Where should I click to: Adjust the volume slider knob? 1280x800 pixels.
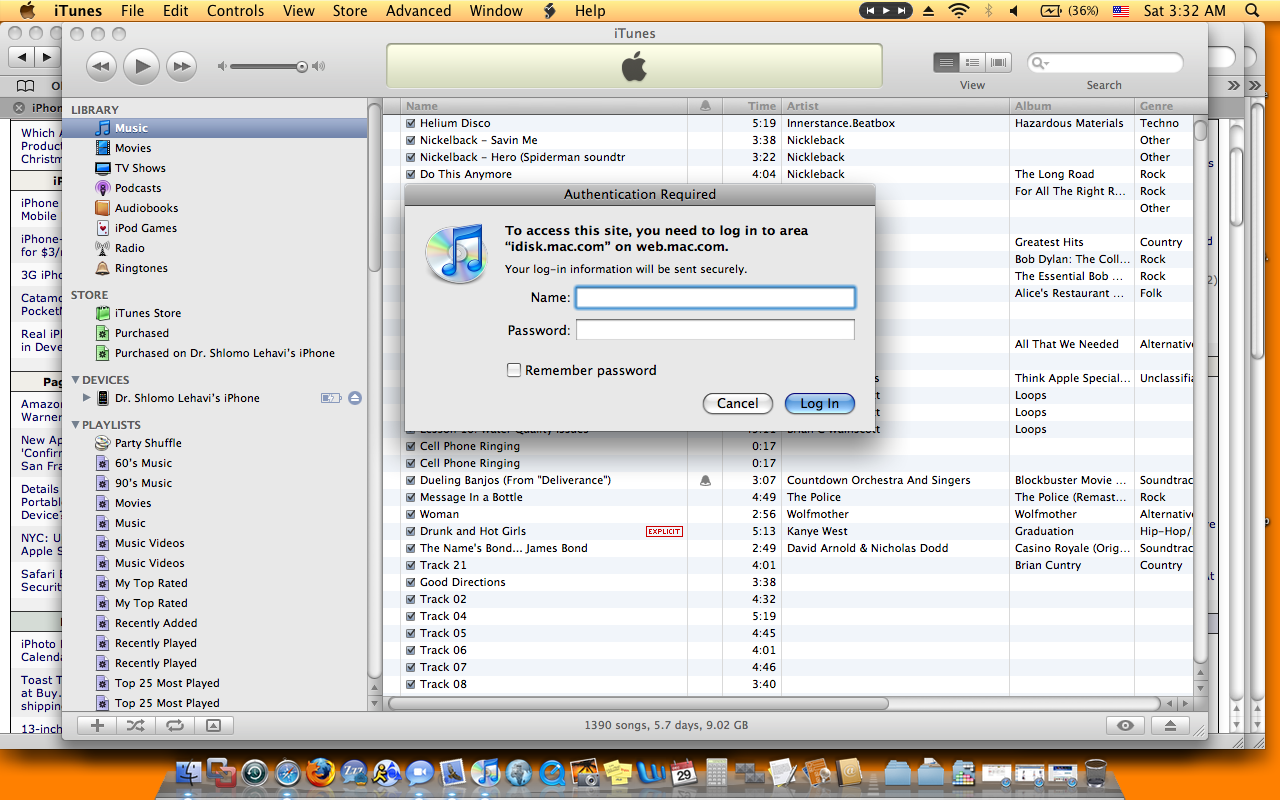tap(301, 67)
